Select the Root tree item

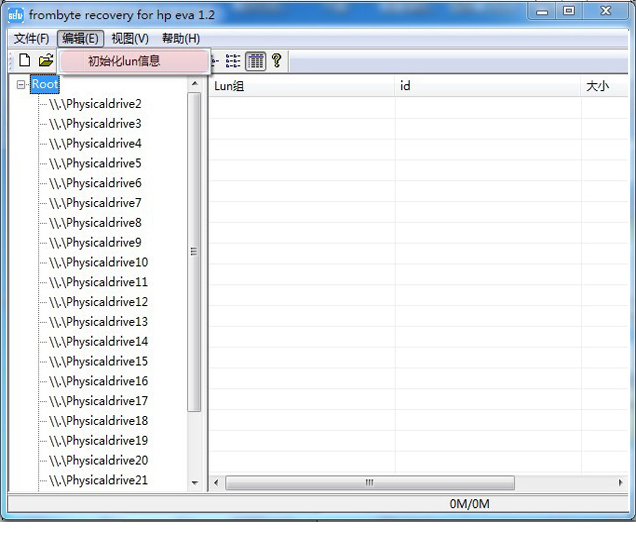pyautogui.click(x=45, y=84)
